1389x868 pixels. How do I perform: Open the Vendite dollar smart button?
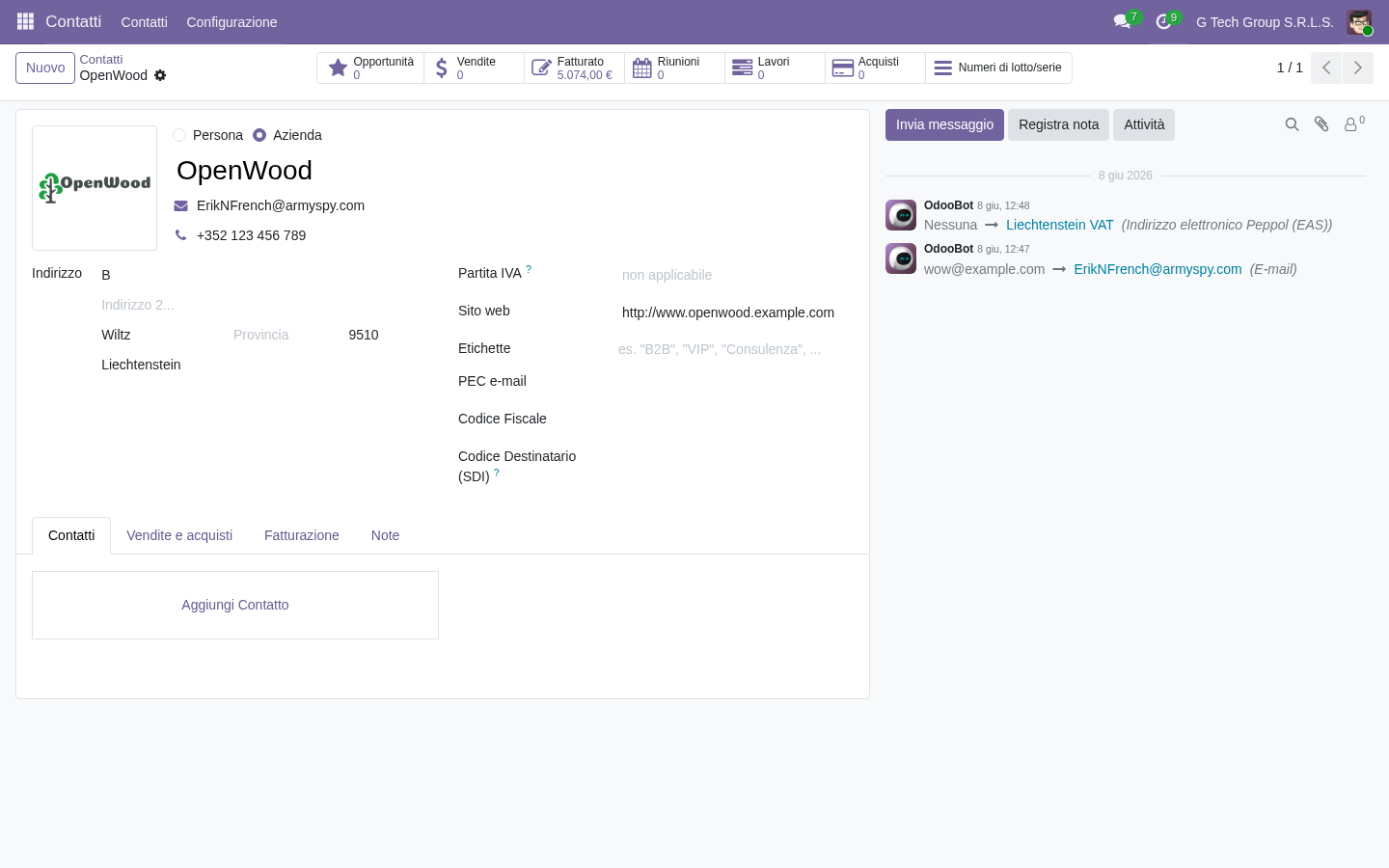click(x=475, y=68)
